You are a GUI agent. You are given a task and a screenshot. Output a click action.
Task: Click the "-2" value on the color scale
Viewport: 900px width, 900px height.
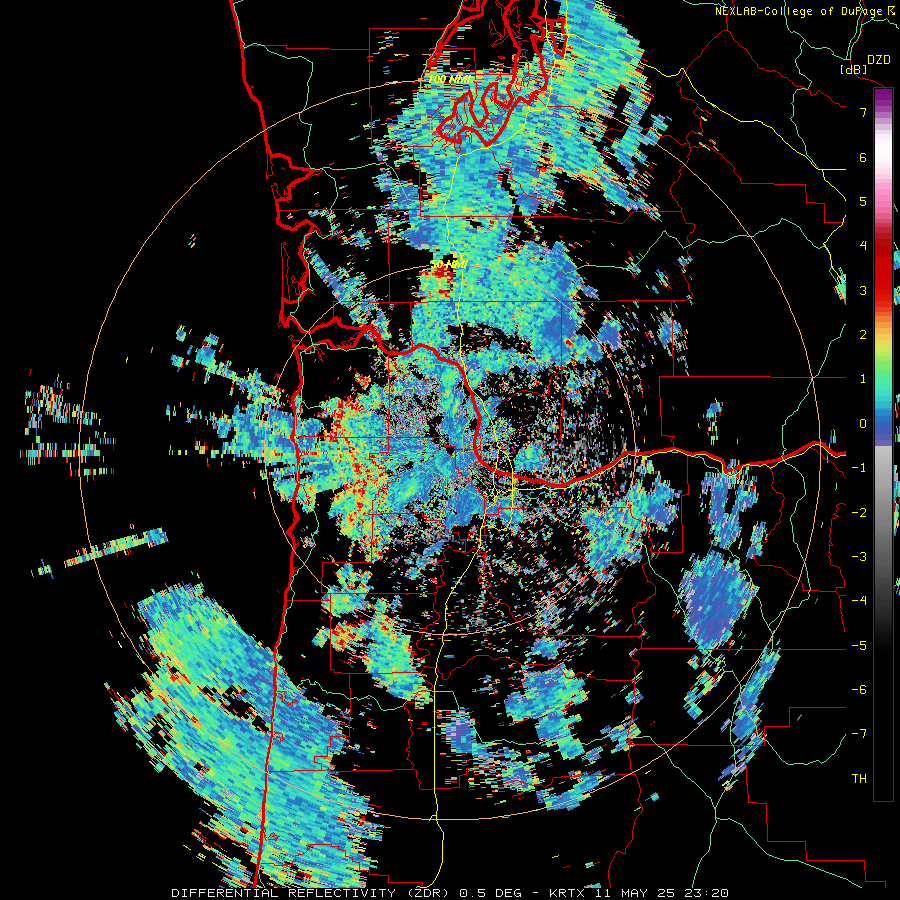(x=859, y=513)
